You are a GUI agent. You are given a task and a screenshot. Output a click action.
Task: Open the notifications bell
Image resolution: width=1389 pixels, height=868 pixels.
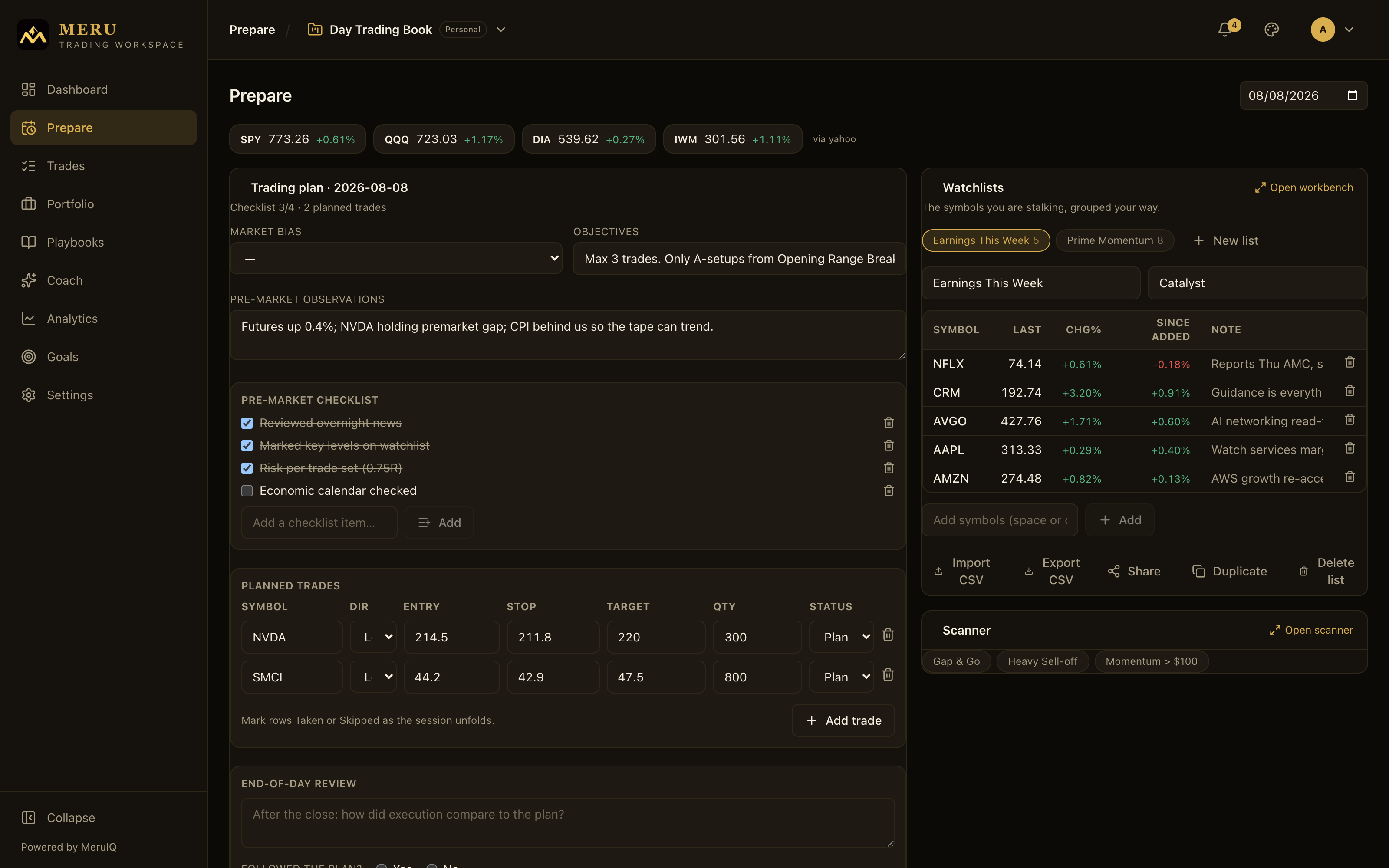point(1225,29)
